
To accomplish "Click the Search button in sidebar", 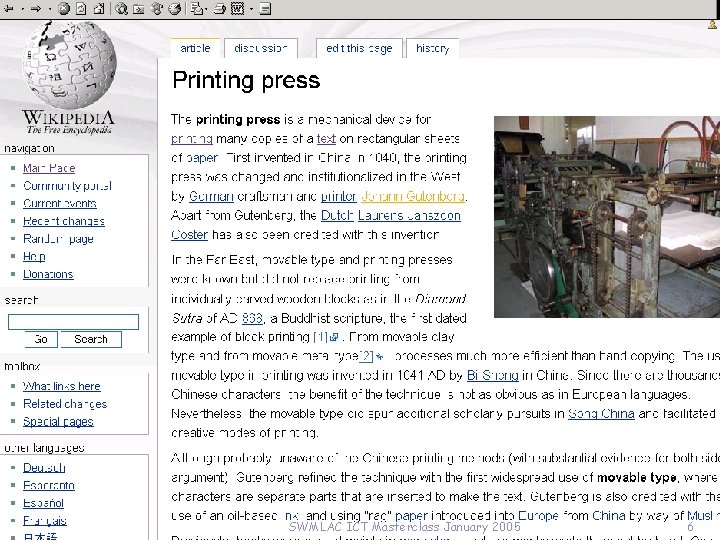I will tap(91, 339).
